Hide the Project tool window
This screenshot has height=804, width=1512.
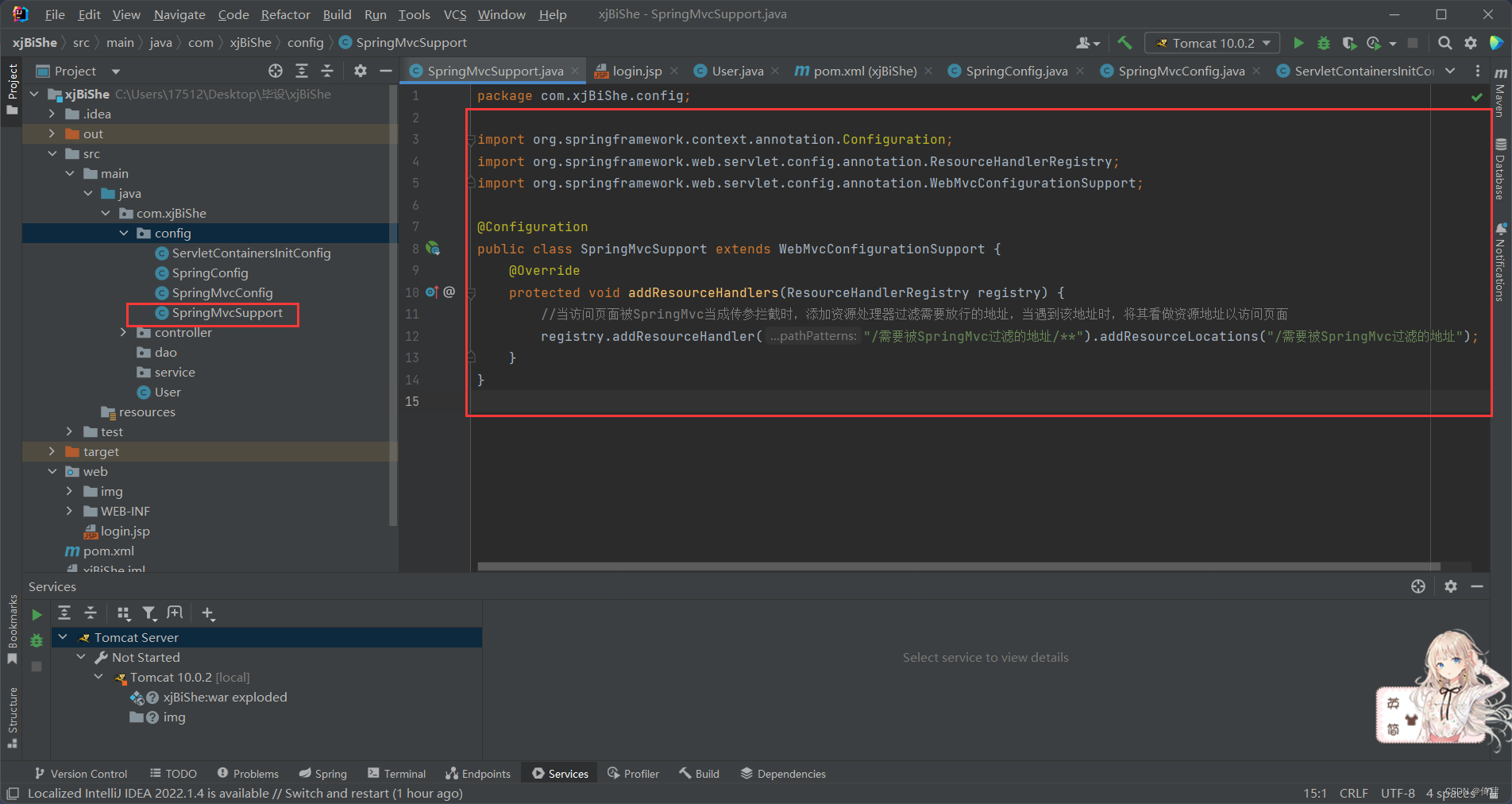(x=386, y=71)
